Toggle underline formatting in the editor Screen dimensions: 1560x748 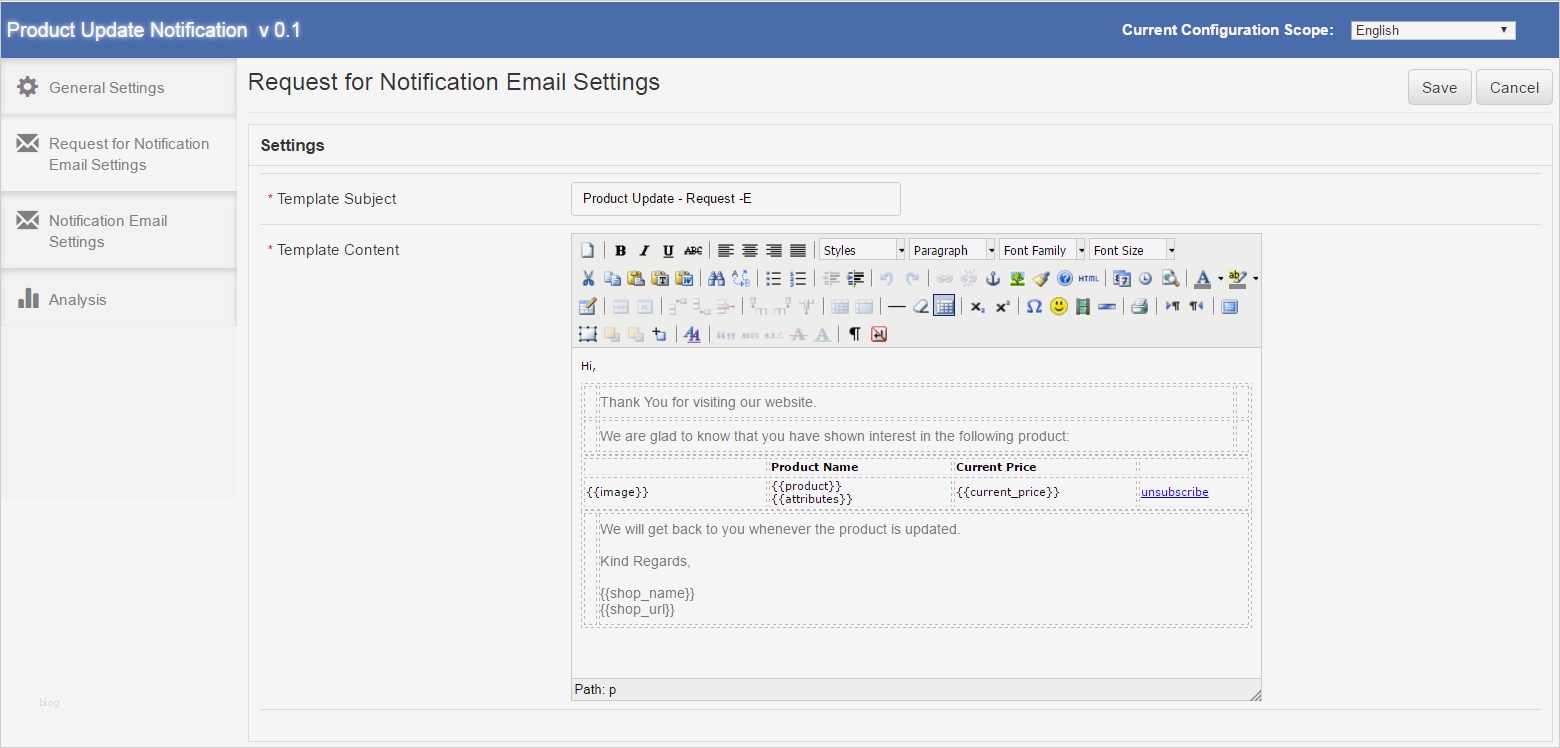pos(668,251)
